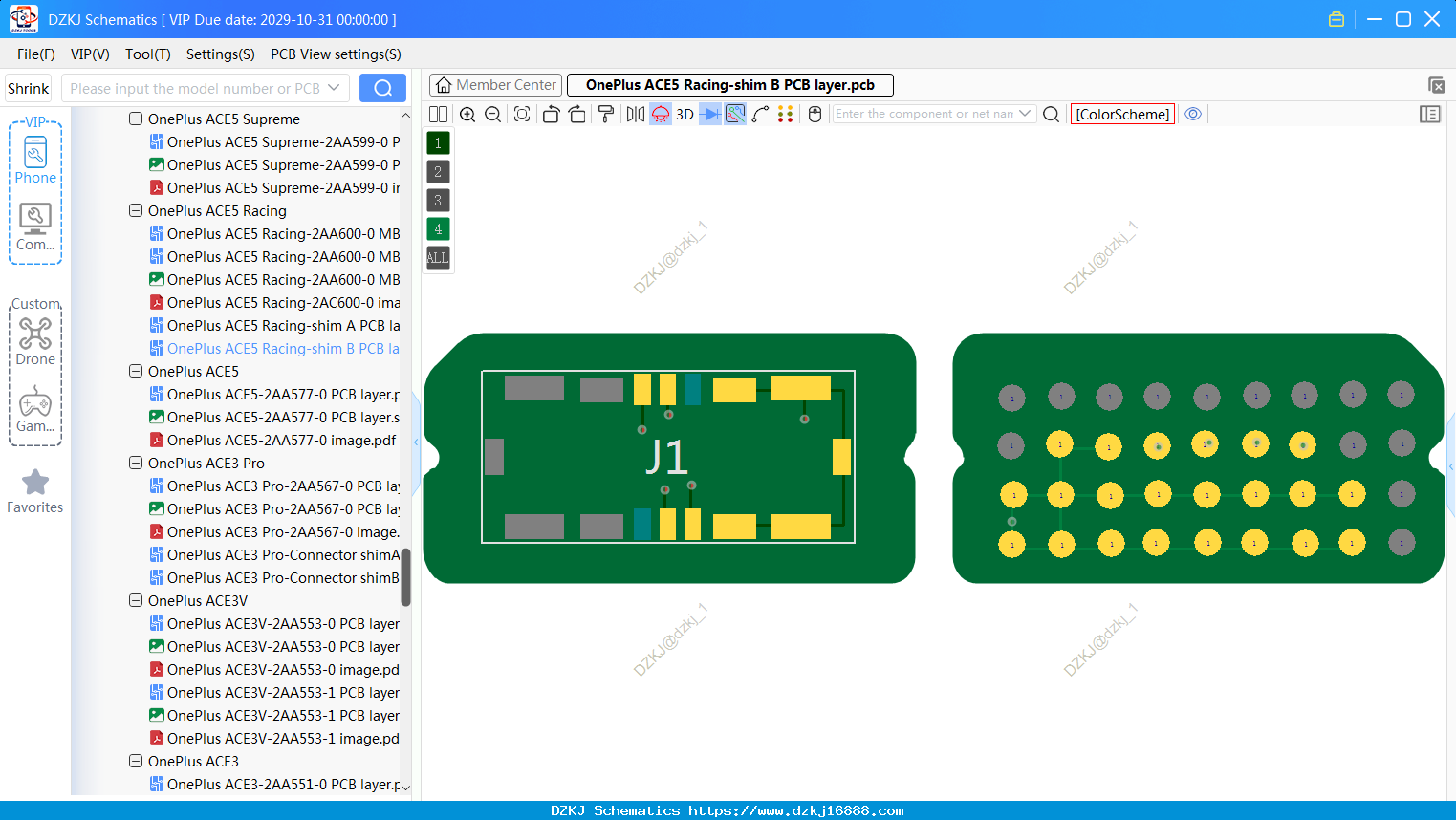
Task: Toggle the red lamp highlight icon
Action: [x=661, y=114]
